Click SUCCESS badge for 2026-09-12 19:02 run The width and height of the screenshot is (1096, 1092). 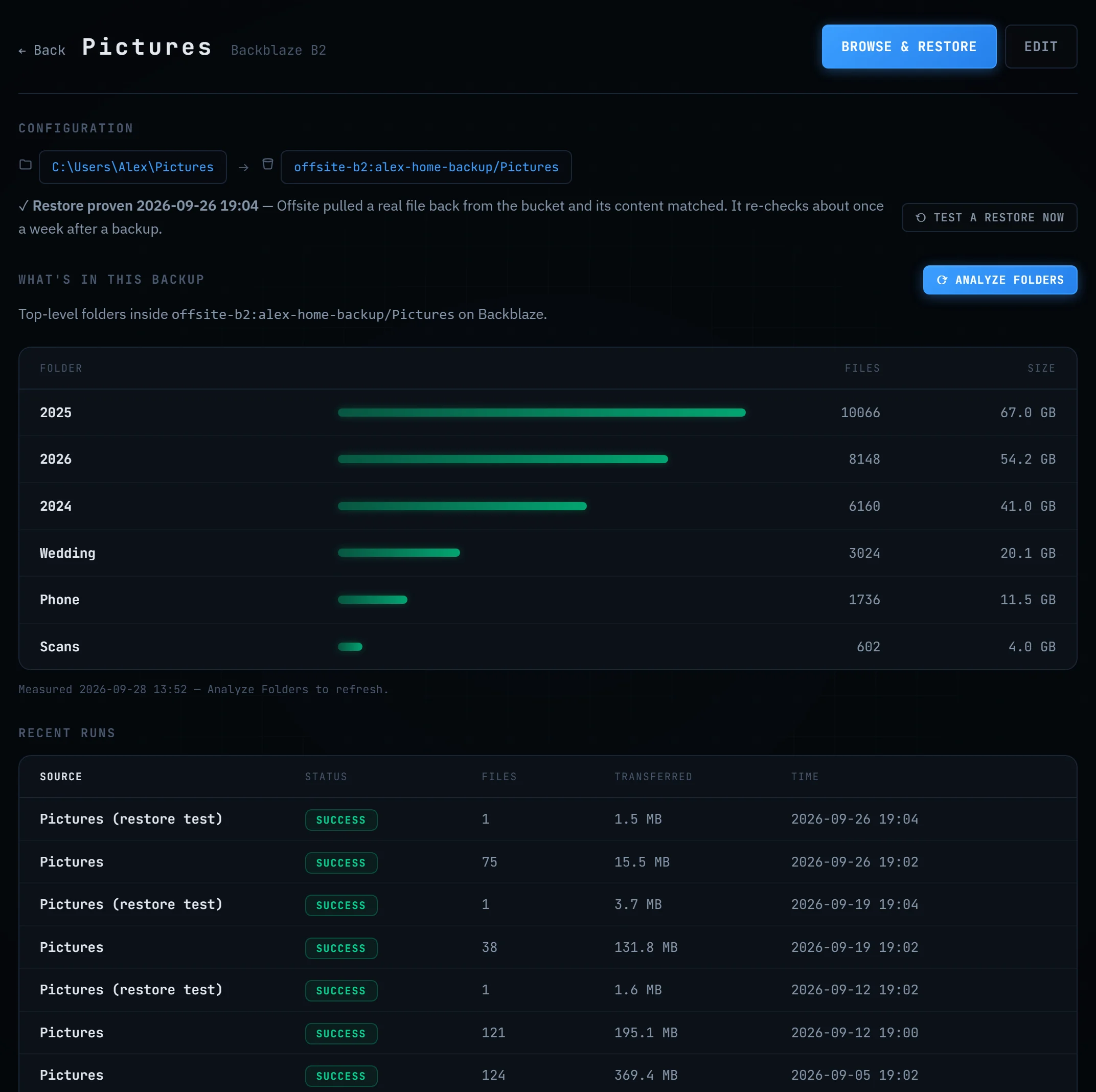click(341, 990)
